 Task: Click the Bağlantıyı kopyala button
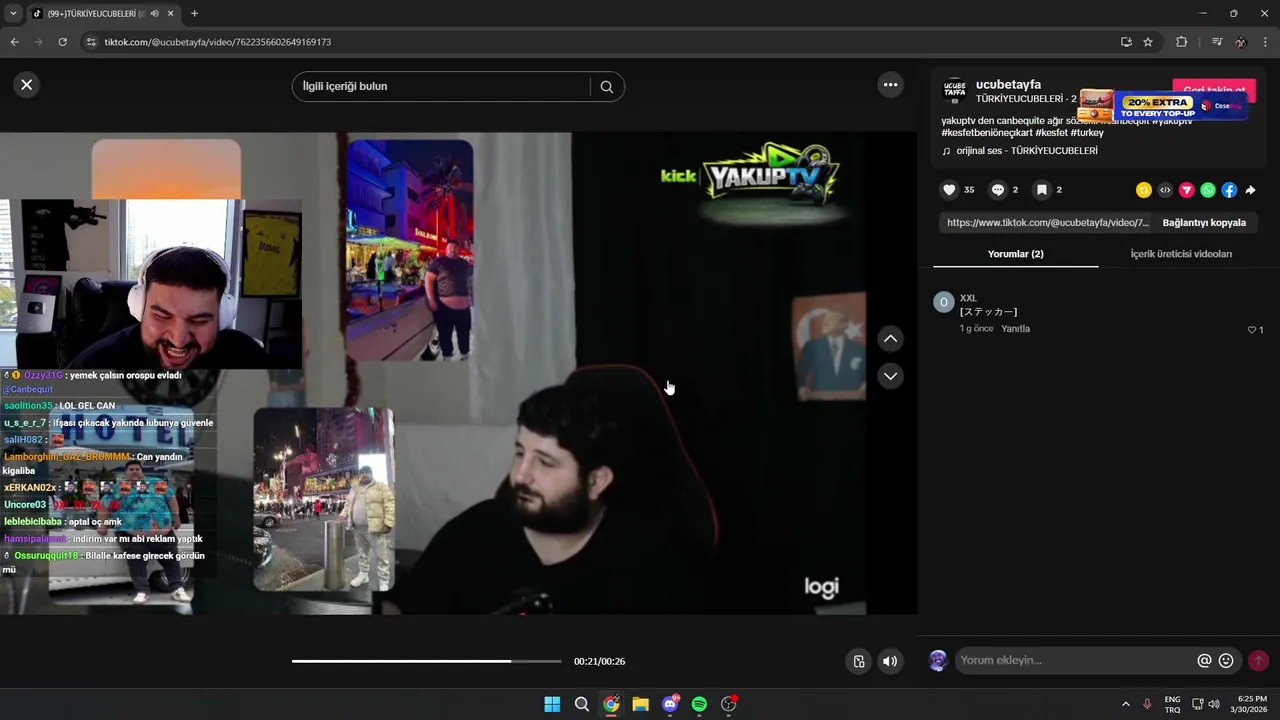click(1204, 223)
